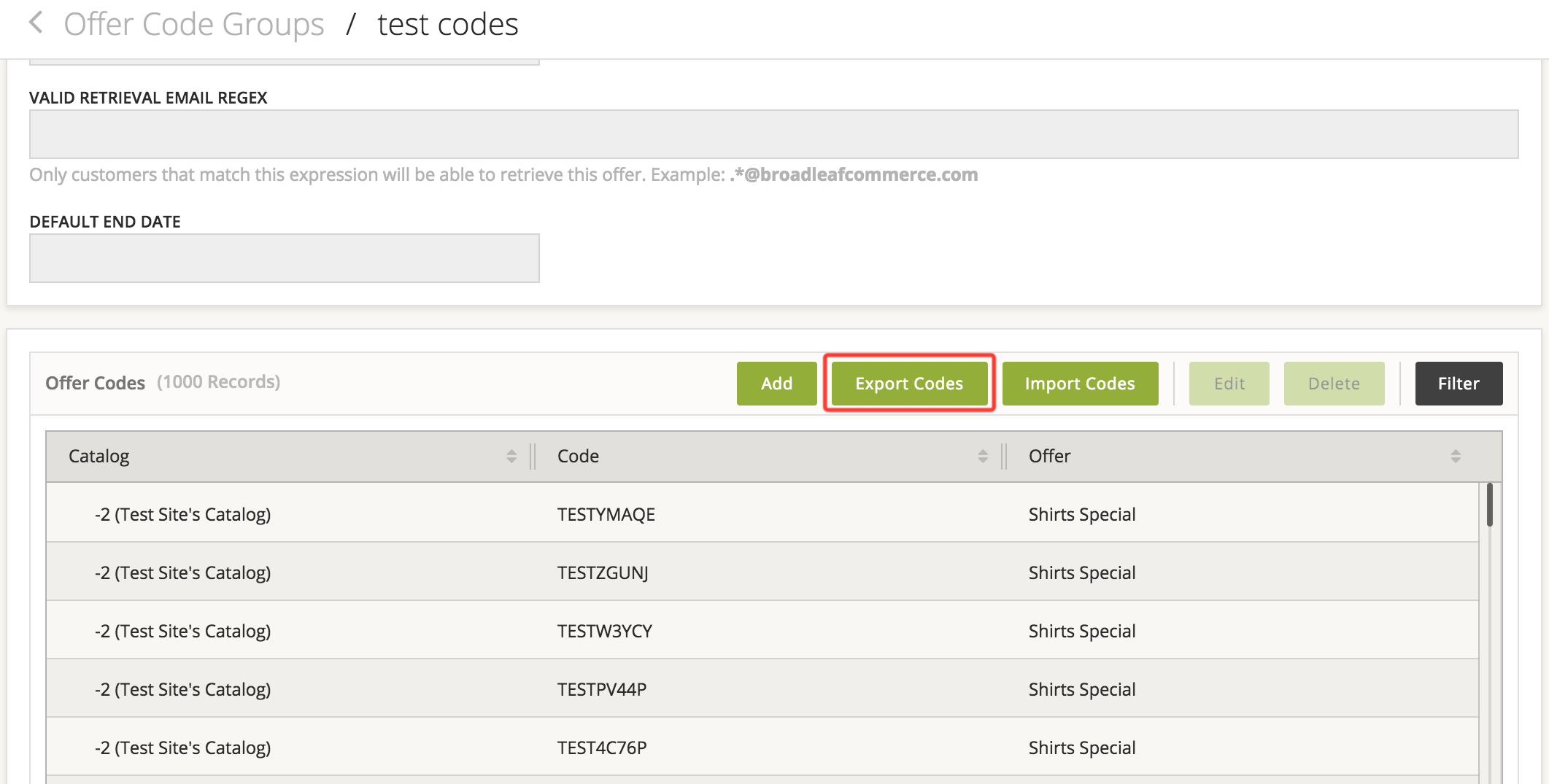Screen dimensions: 1549x784
Task: Click the catalog cell in TEST4C76P row
Action: pyautogui.click(x=182, y=748)
